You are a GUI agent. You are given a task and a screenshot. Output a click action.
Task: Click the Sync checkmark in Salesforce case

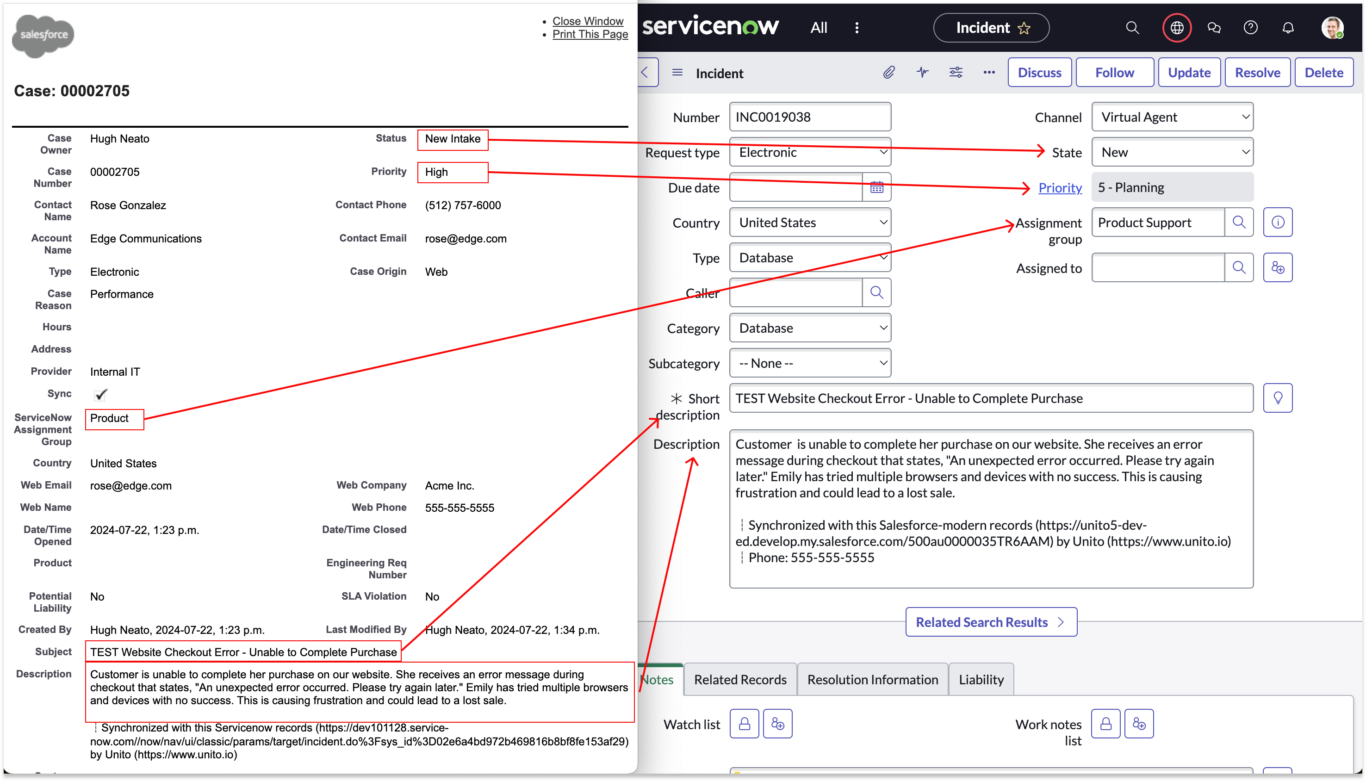(x=101, y=394)
